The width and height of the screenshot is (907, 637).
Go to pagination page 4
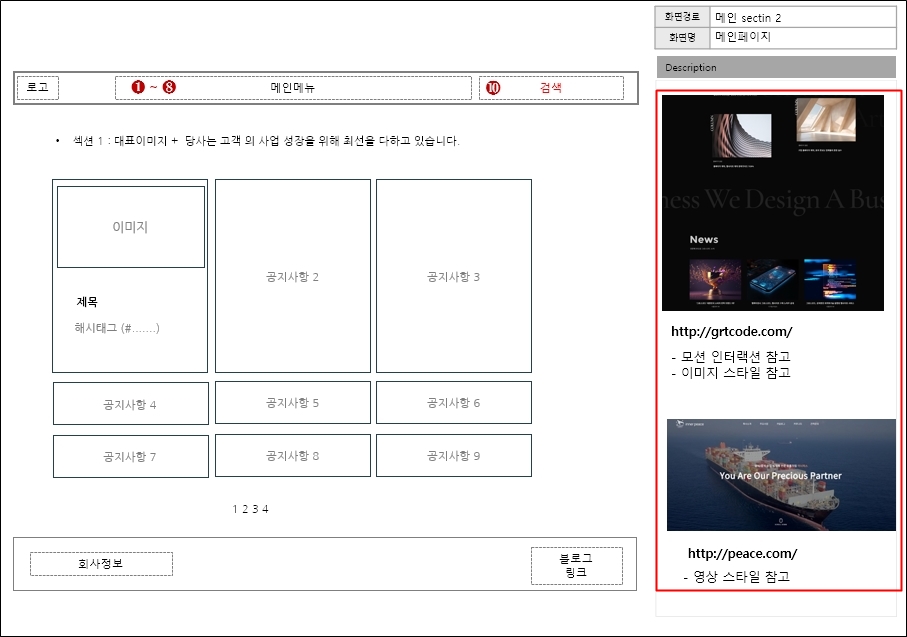265,509
